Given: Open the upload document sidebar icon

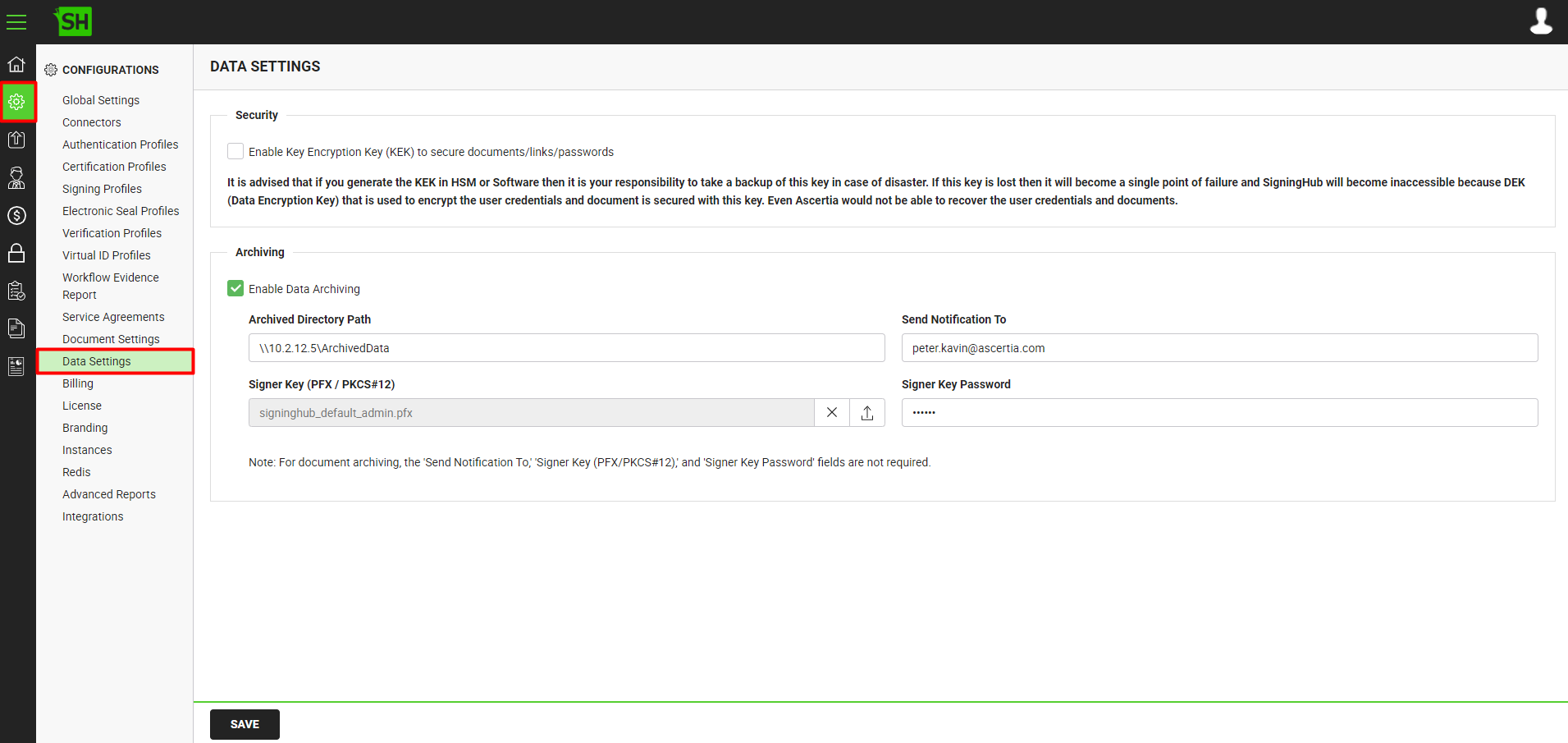Looking at the screenshot, I should 16,140.
